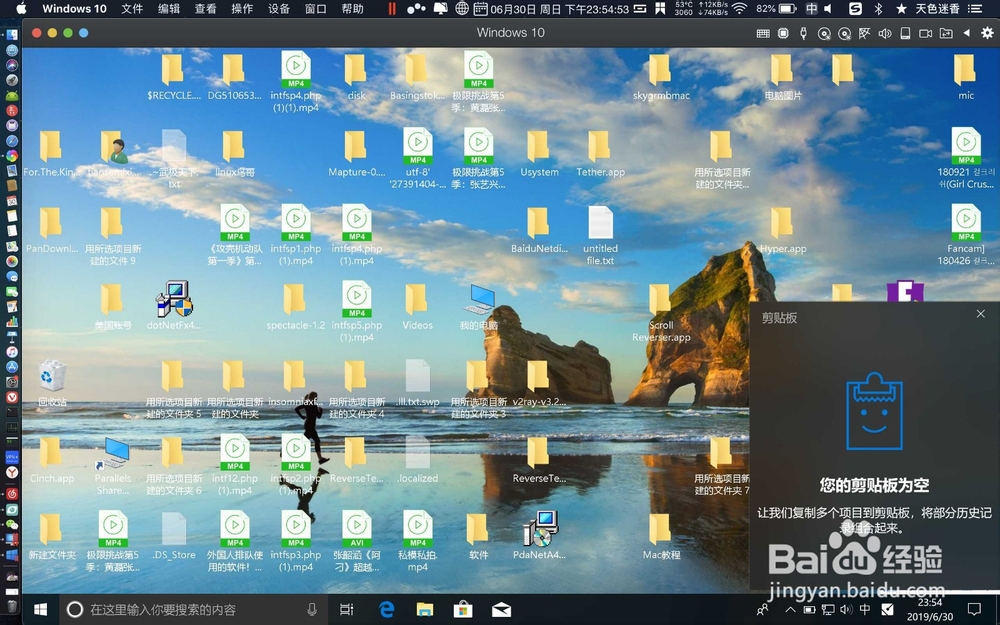This screenshot has height=625, width=1000.
Task: Open the 查看 menu
Action: [205, 9]
